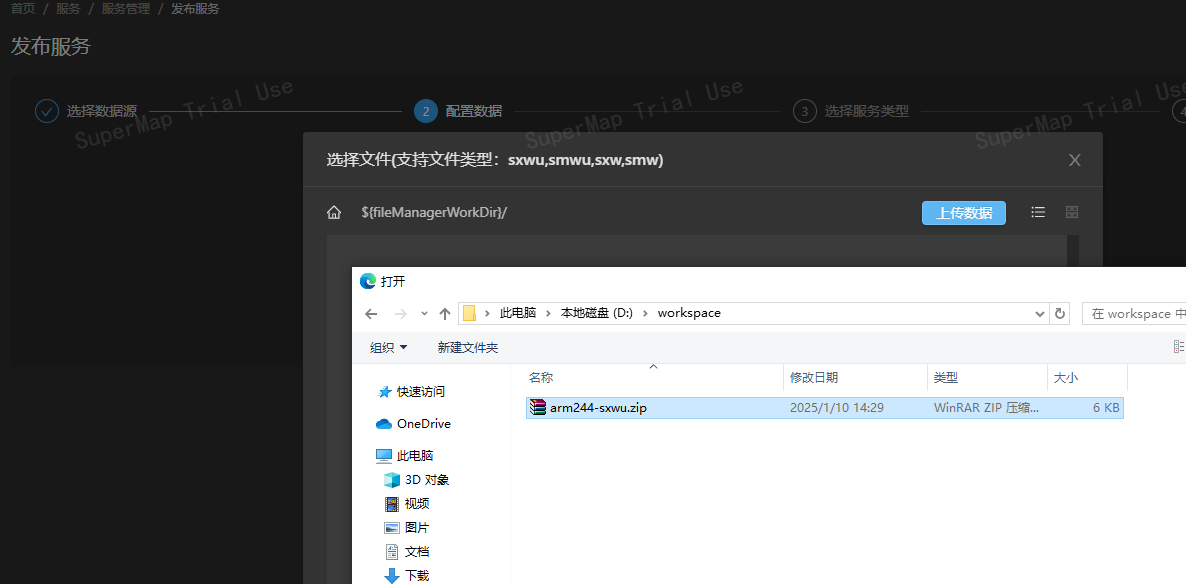Screen dimensions: 1186x584
Task: Sort files by 名称 column
Action: 541,378
